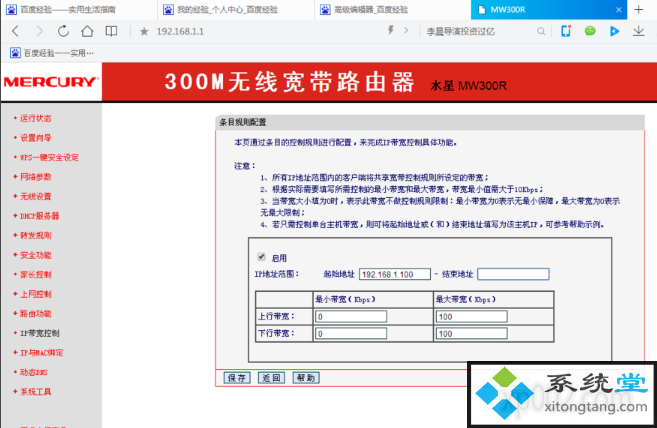Click 下行带宽 minimum bandwidth field
The height and width of the screenshot is (428, 657).
point(351,334)
